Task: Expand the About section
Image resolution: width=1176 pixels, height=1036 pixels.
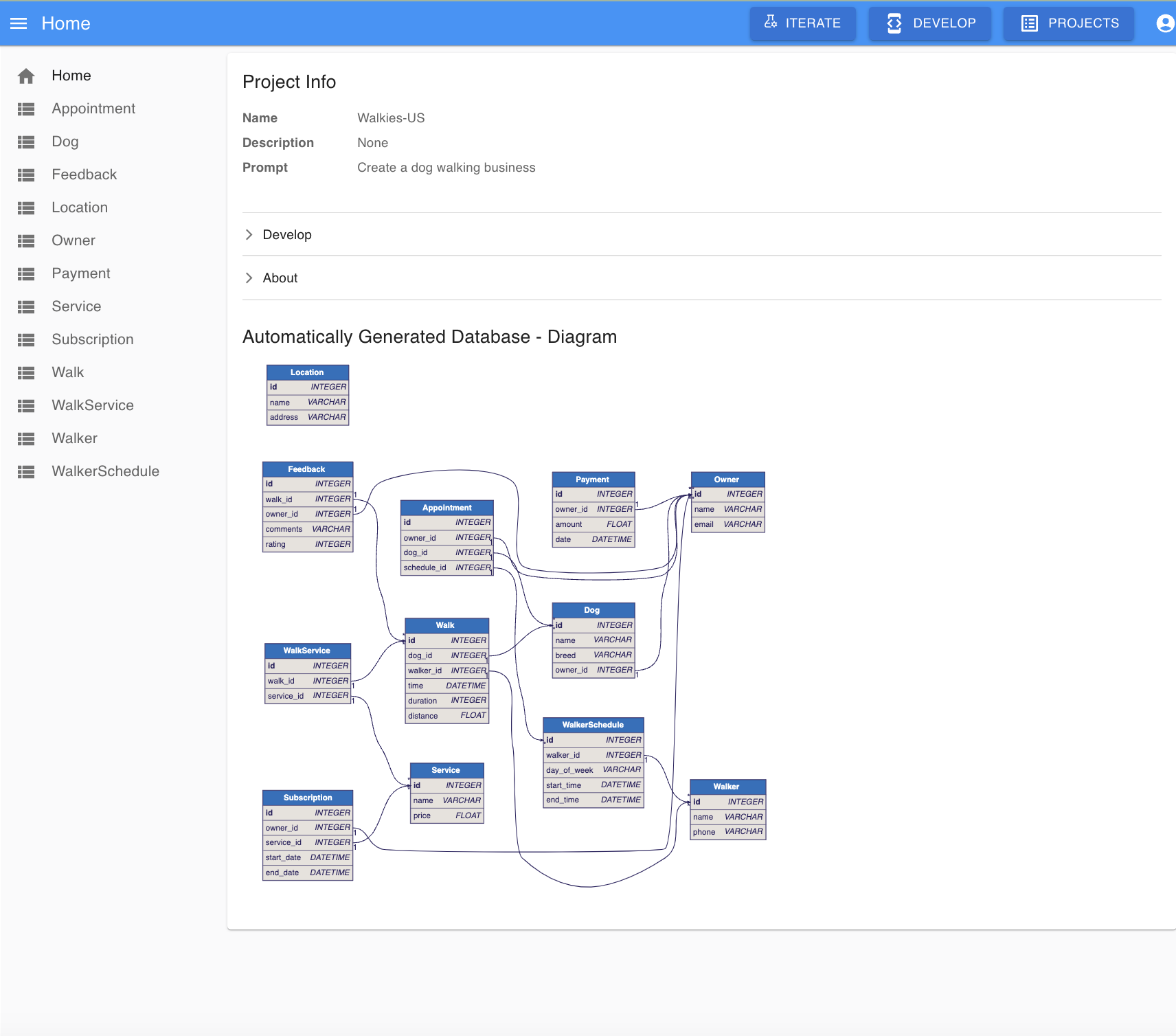Action: 280,278
